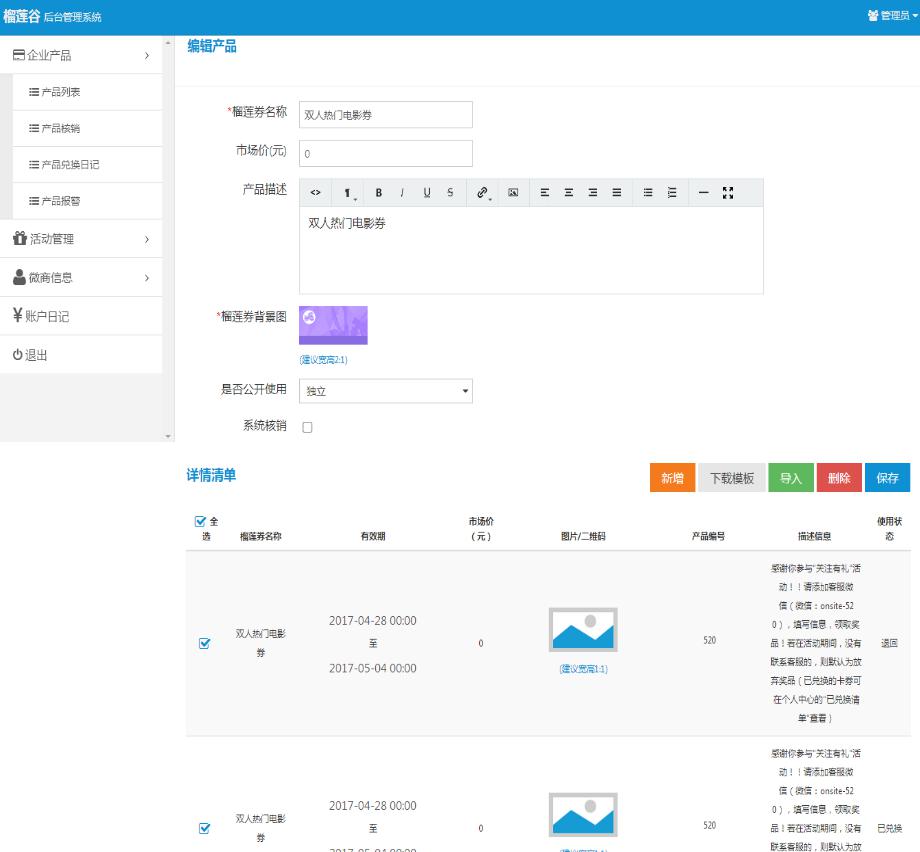
Task: Insert a hyperlink using the link icon
Action: pyautogui.click(x=483, y=192)
